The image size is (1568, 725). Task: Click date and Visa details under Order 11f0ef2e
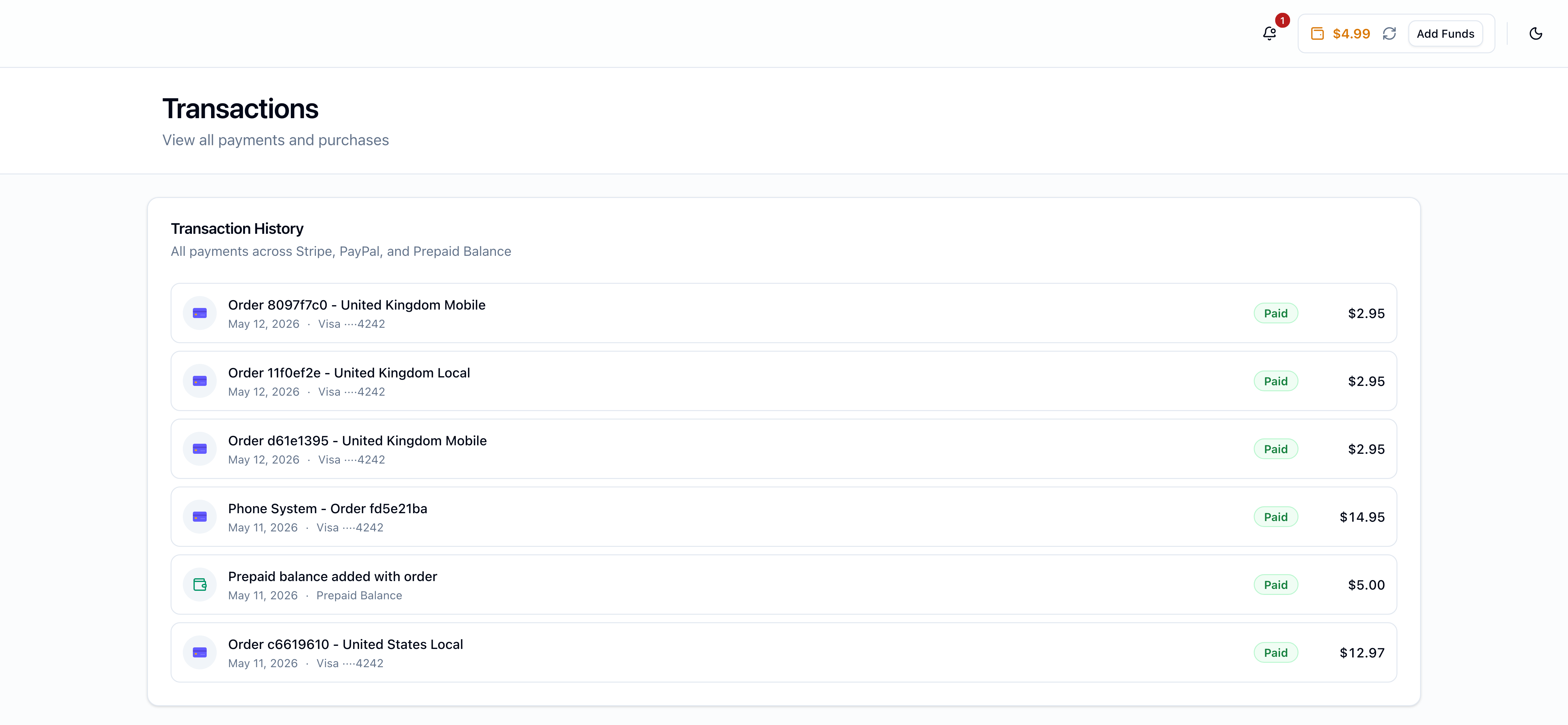click(x=306, y=392)
